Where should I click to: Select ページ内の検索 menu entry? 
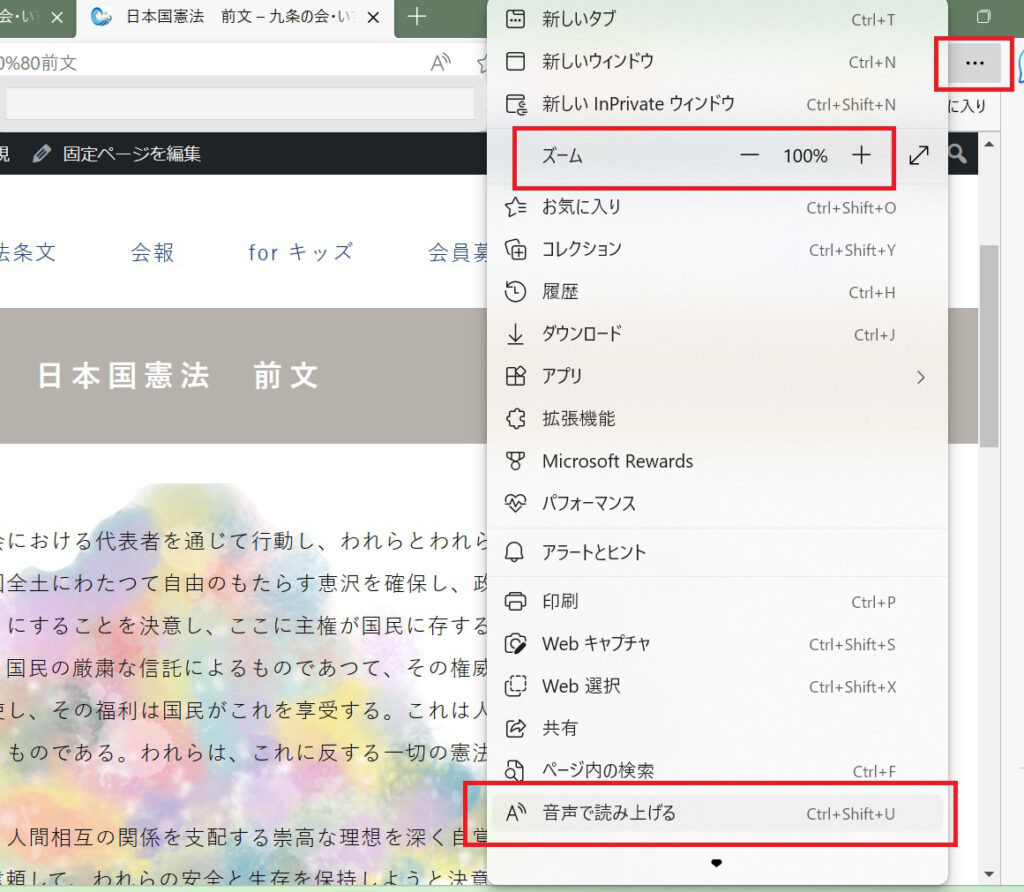click(716, 771)
